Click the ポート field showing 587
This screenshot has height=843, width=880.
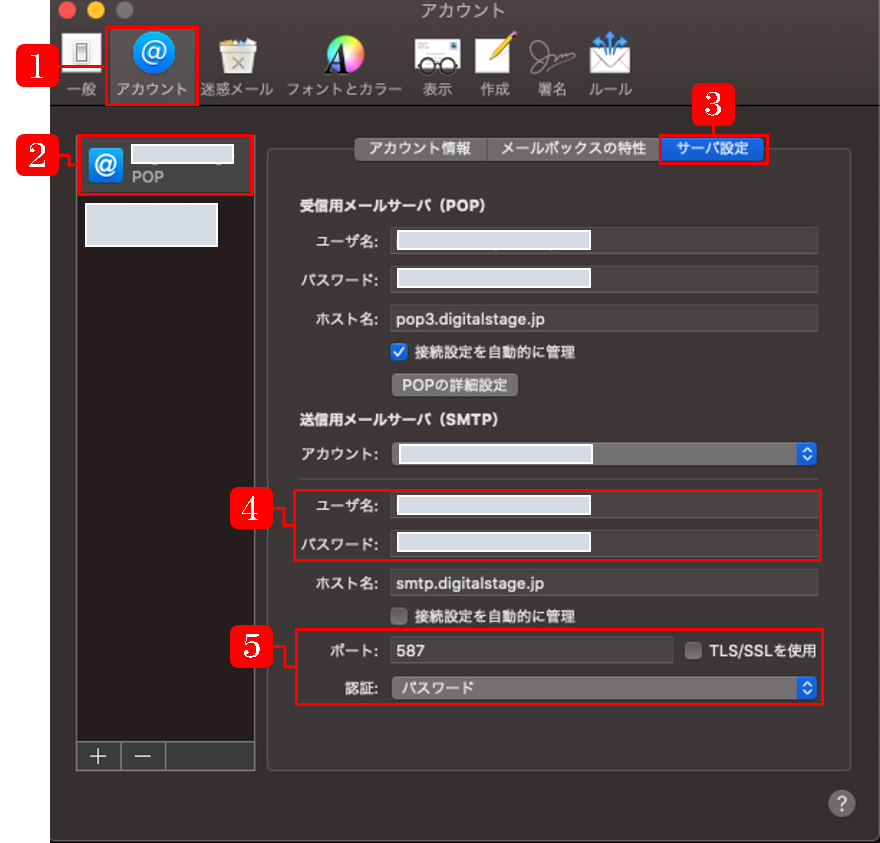[x=531, y=650]
